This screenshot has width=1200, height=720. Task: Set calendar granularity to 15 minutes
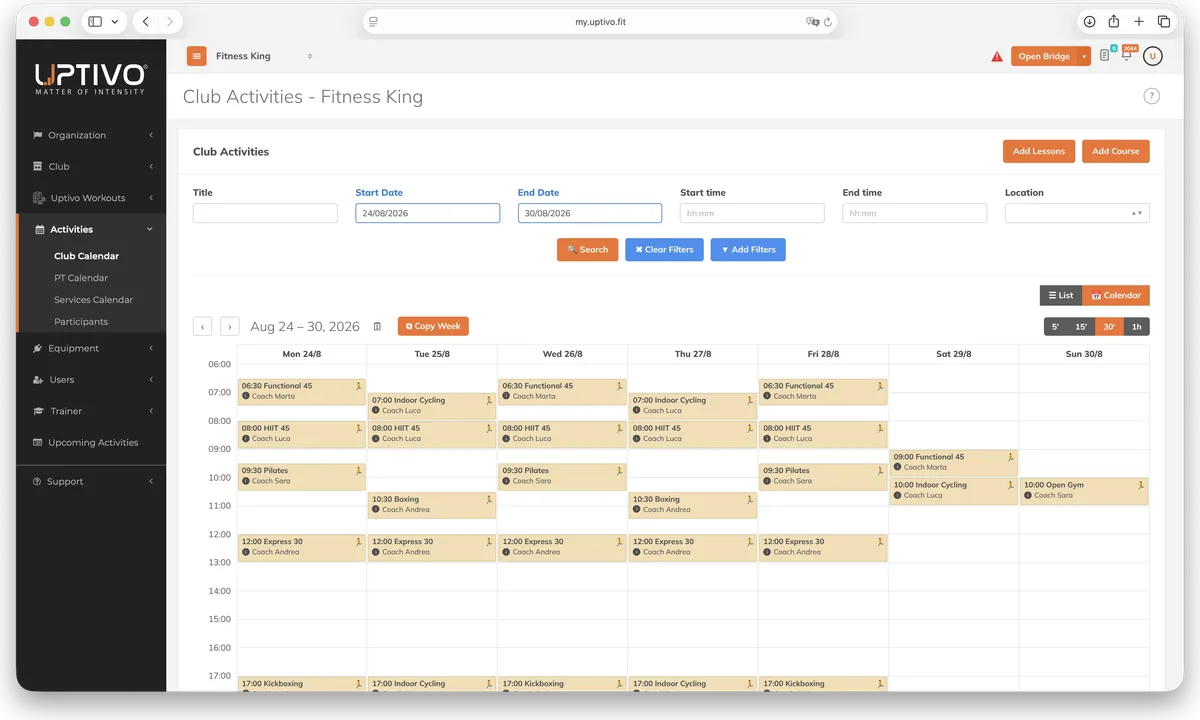1081,326
